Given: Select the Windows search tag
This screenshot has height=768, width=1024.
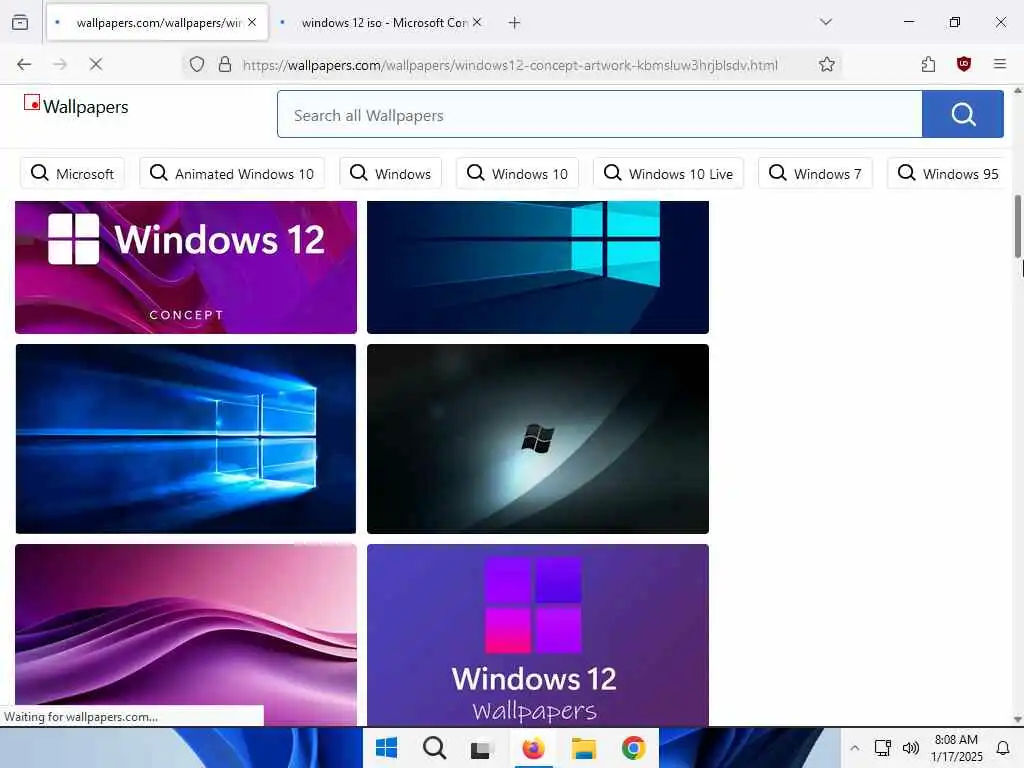Looking at the screenshot, I should (391, 174).
